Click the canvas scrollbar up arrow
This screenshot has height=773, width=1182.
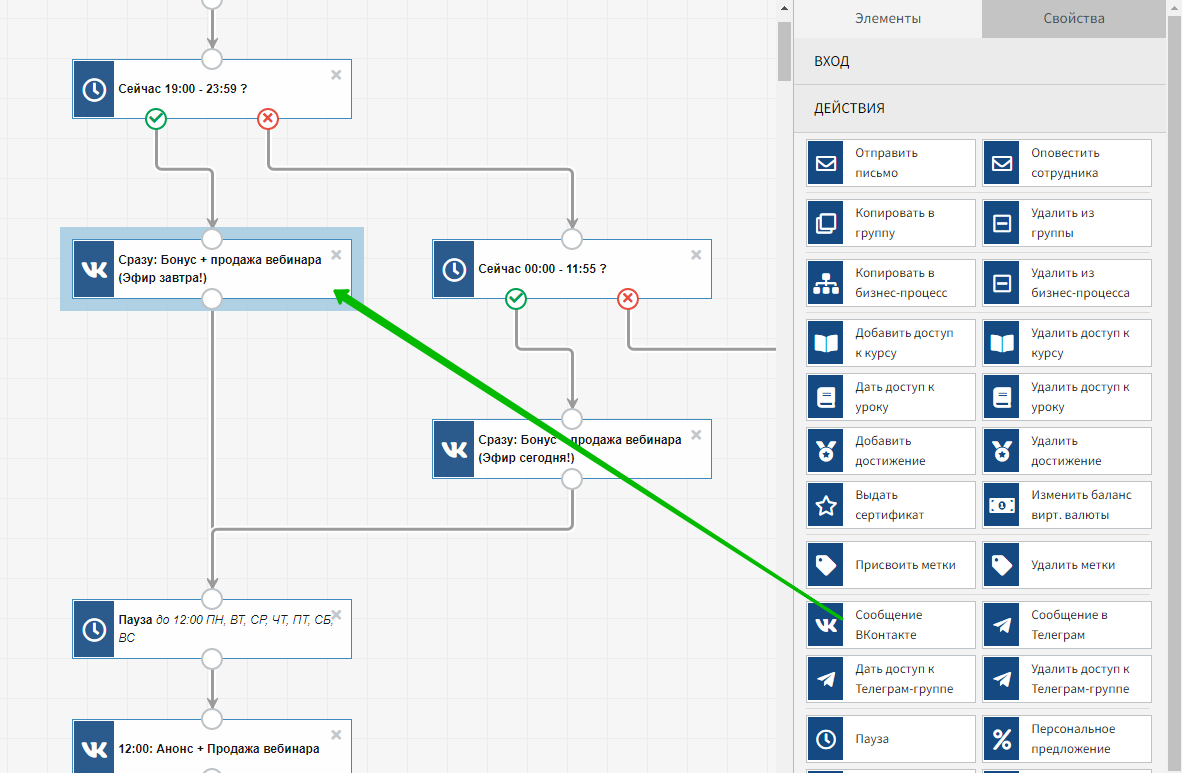784,8
